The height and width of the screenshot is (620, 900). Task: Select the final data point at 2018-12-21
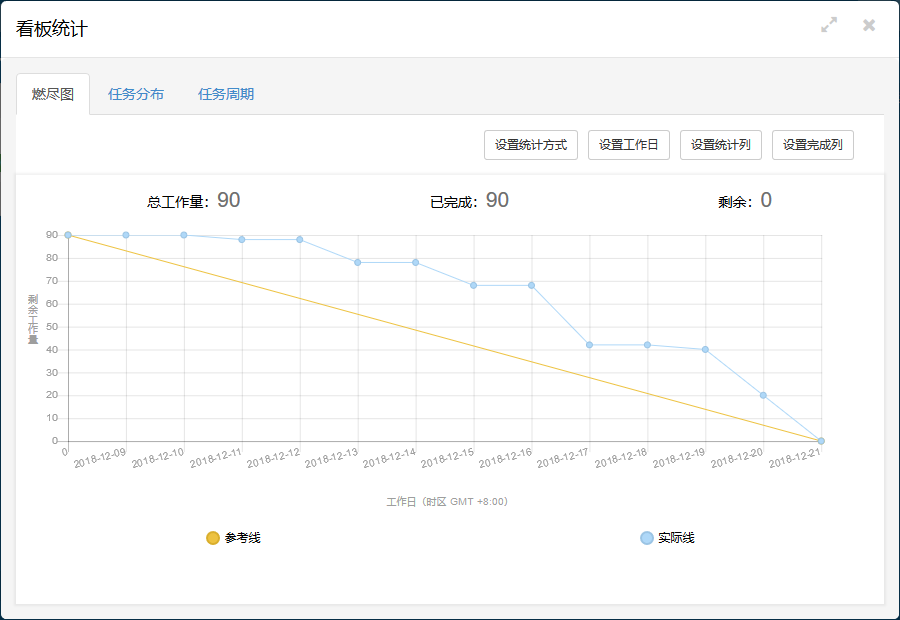821,441
